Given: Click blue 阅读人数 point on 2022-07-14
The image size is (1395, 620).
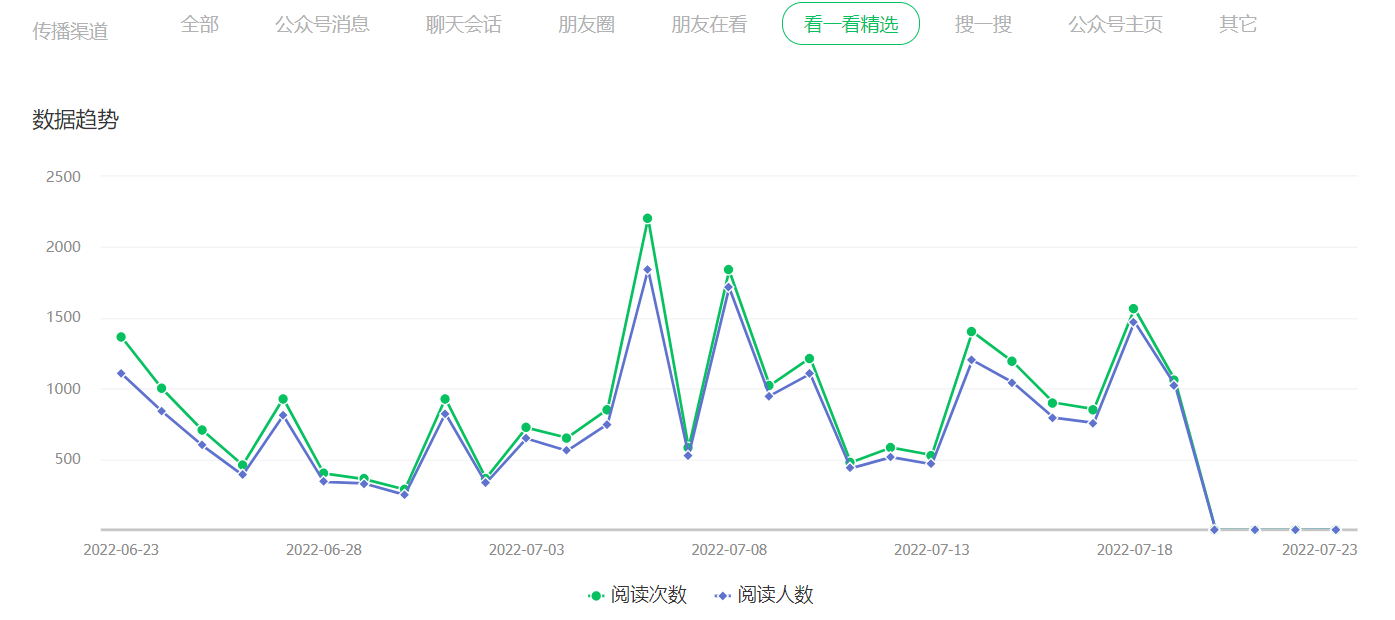Looking at the screenshot, I should (x=971, y=360).
